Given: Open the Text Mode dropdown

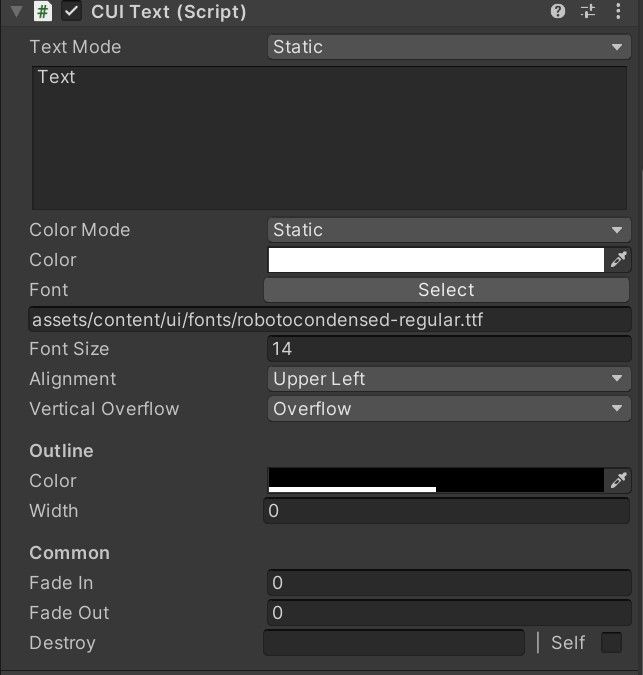Looking at the screenshot, I should (x=449, y=47).
